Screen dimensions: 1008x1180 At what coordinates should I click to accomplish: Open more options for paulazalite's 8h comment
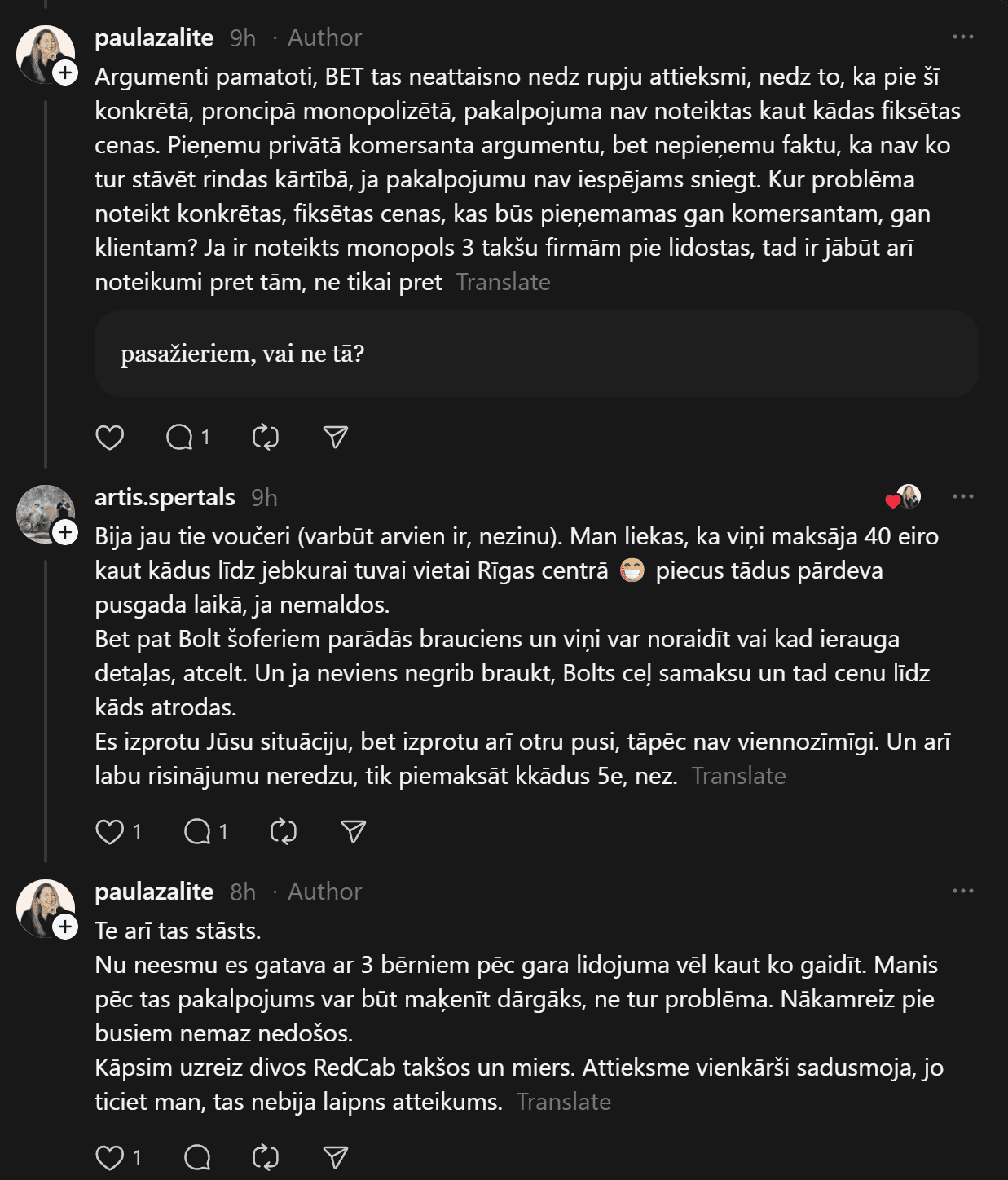[962, 892]
